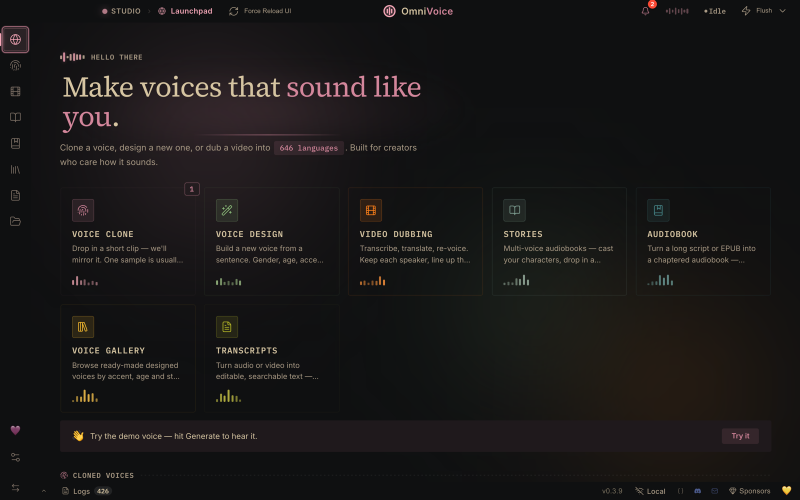Open Transcripts document icon in sidebar
Viewport: 800px width, 500px height.
[x=15, y=195]
